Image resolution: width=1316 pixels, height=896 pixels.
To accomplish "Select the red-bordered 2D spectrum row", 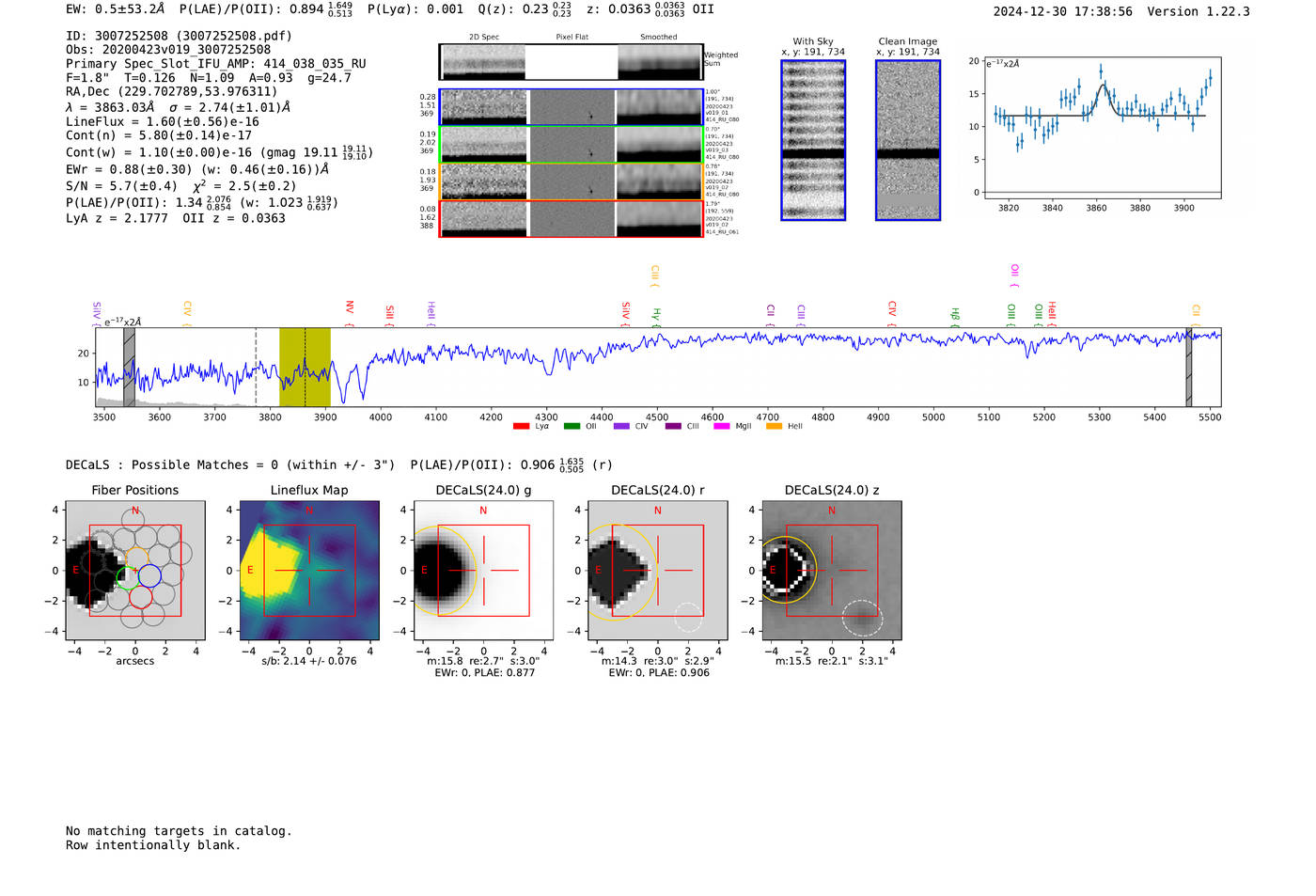I will pos(572,219).
